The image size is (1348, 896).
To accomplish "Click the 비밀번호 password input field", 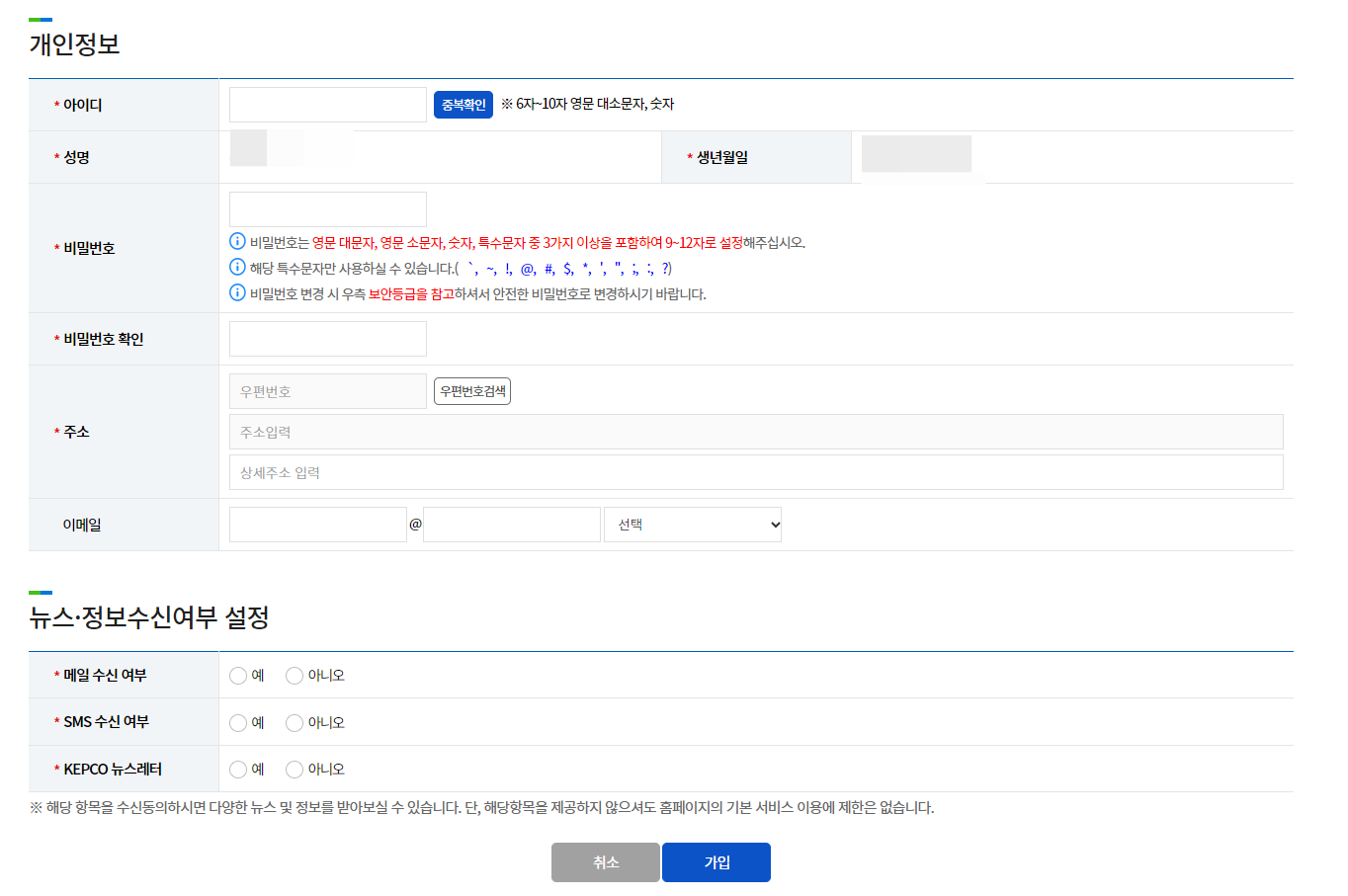I will coord(327,208).
